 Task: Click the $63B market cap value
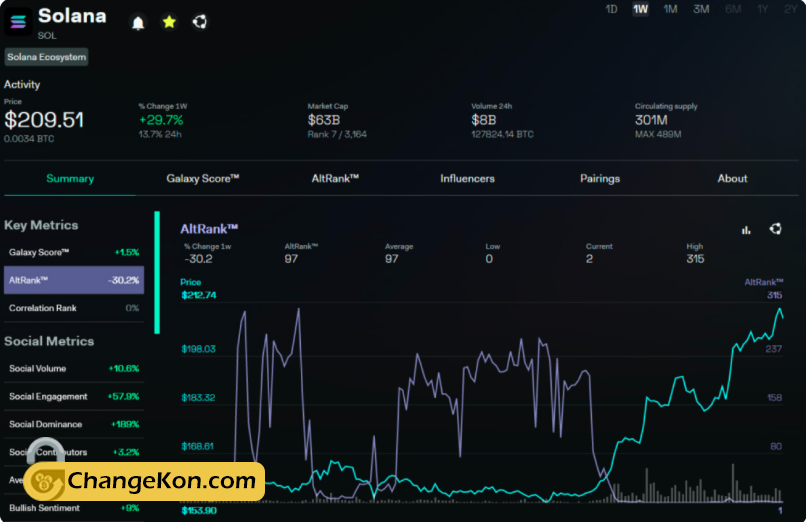(324, 120)
